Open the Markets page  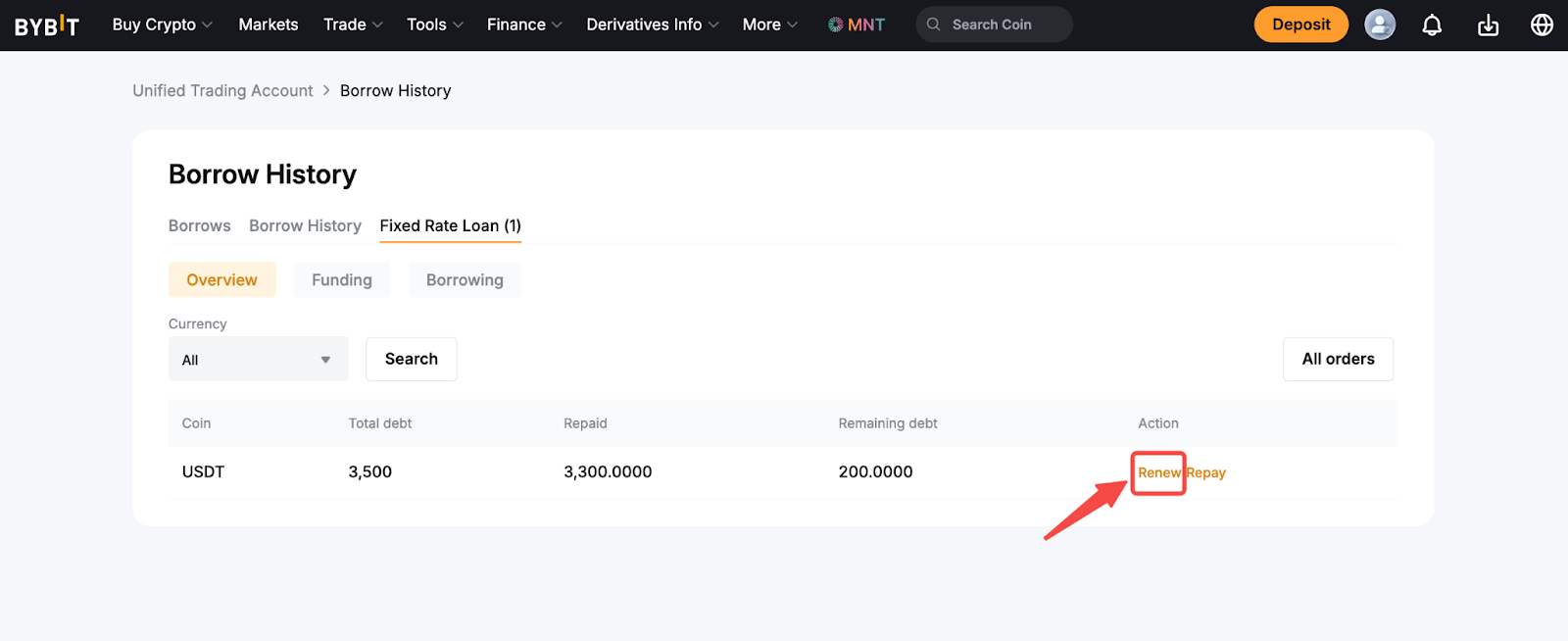[268, 25]
